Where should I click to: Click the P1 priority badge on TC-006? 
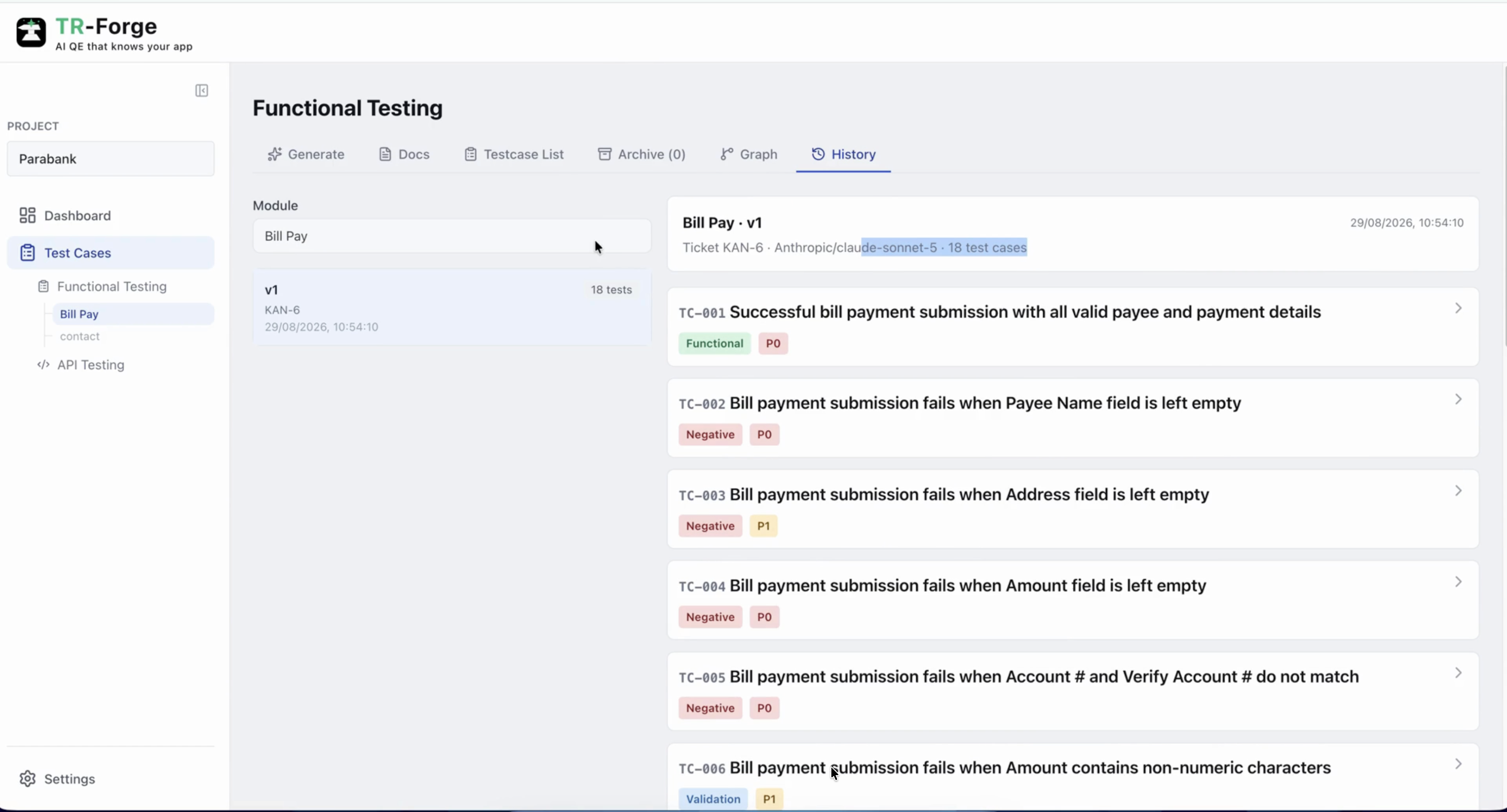click(x=769, y=799)
